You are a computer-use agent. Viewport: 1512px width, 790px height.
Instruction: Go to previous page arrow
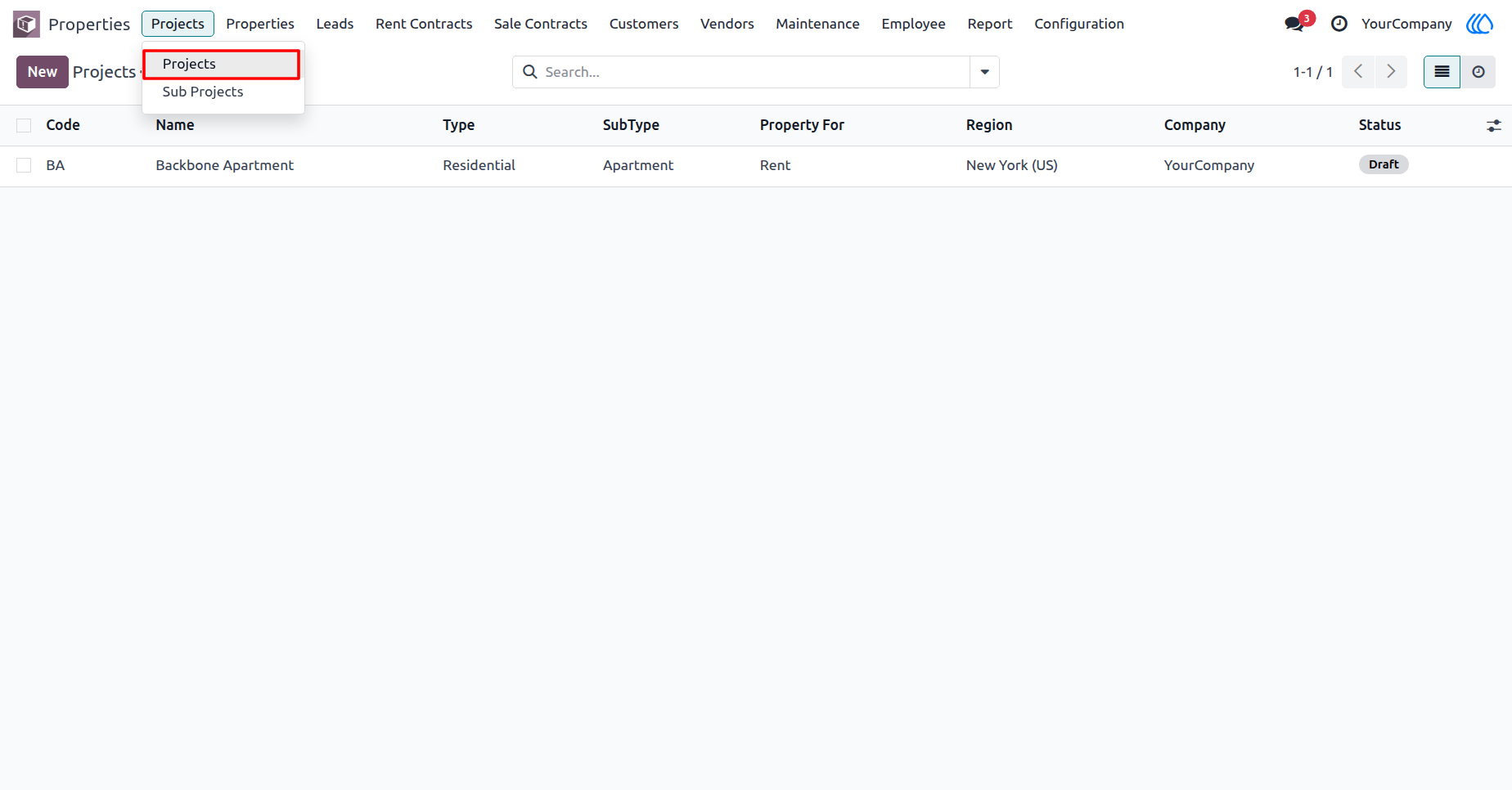click(1358, 72)
